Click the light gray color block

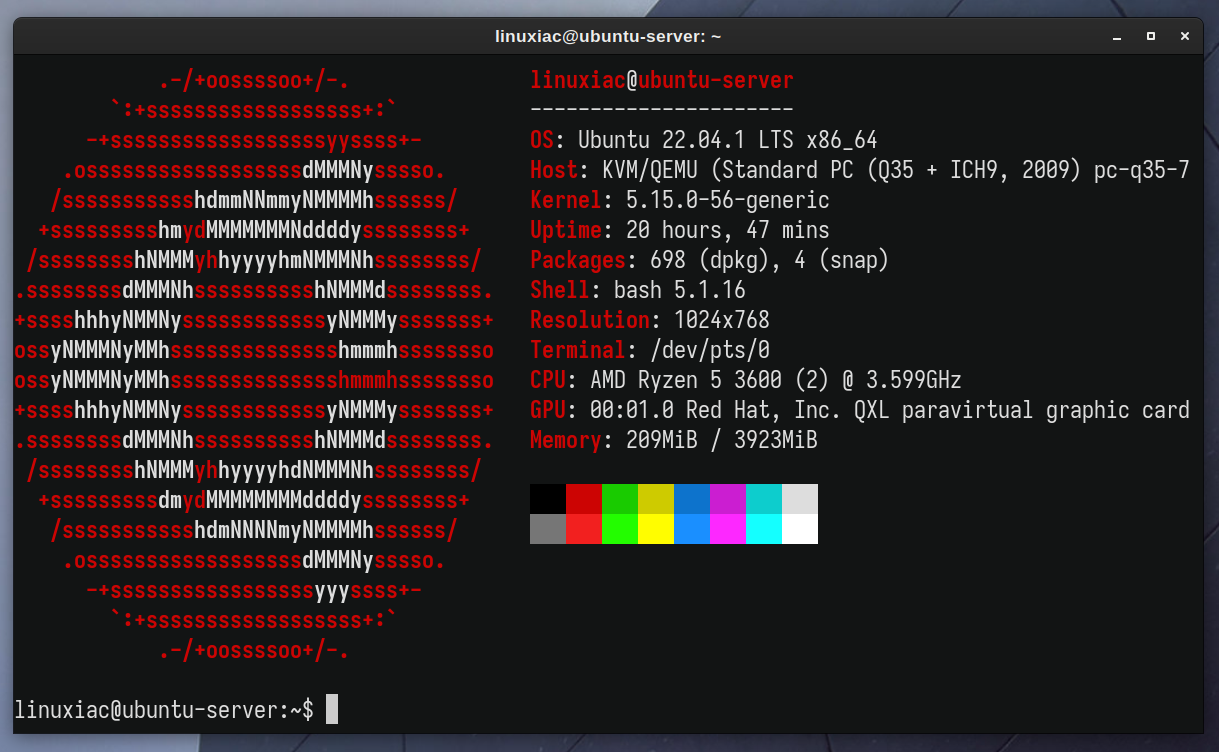(x=800, y=499)
